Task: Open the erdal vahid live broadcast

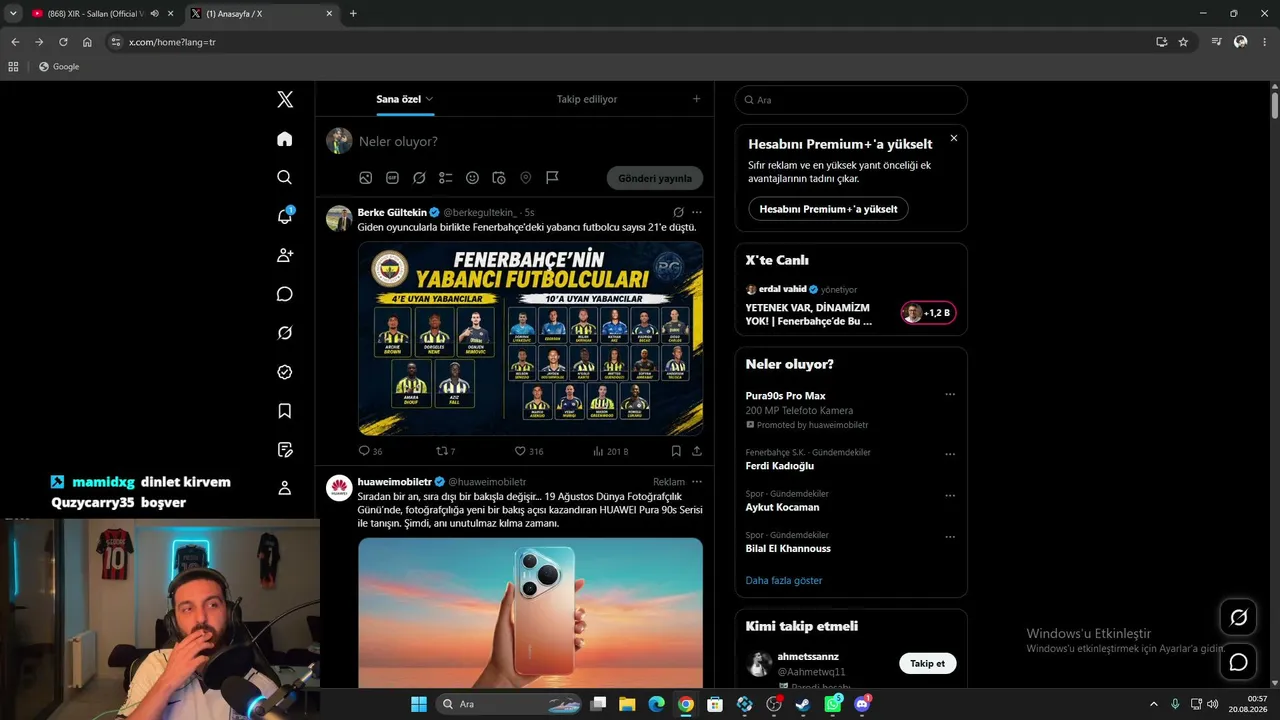Action: coord(851,308)
